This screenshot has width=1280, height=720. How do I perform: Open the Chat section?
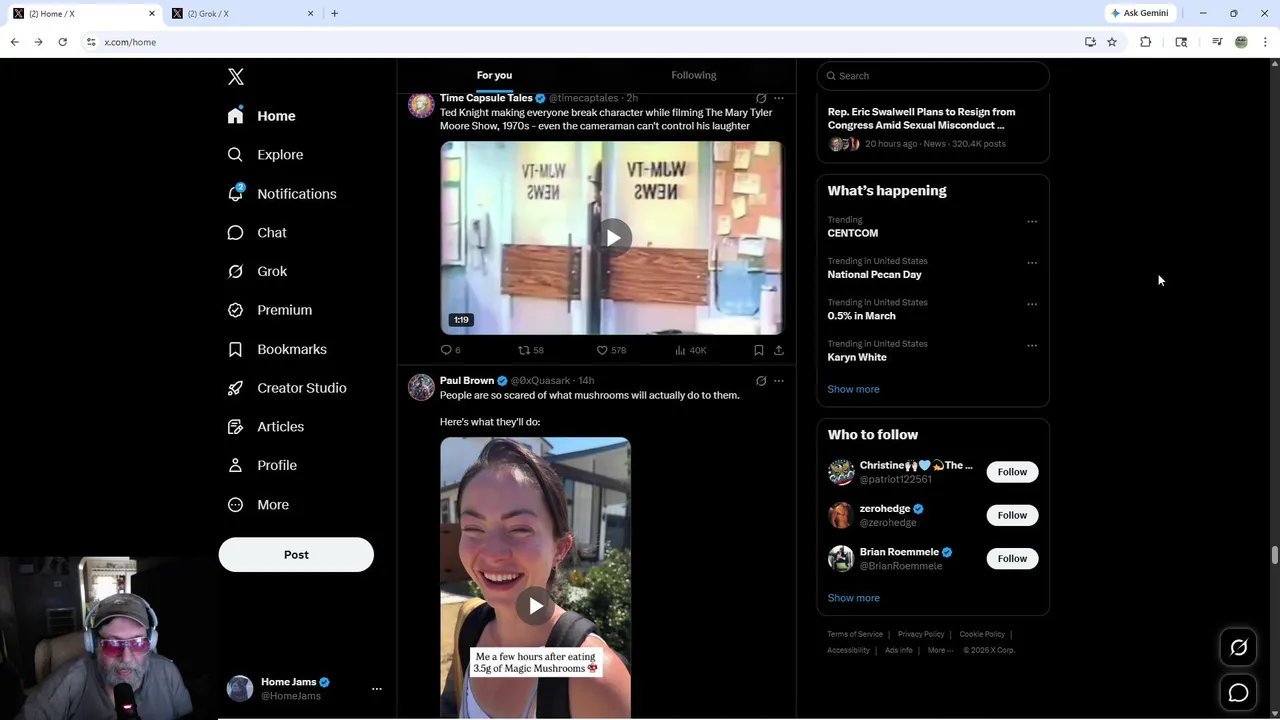point(257,232)
